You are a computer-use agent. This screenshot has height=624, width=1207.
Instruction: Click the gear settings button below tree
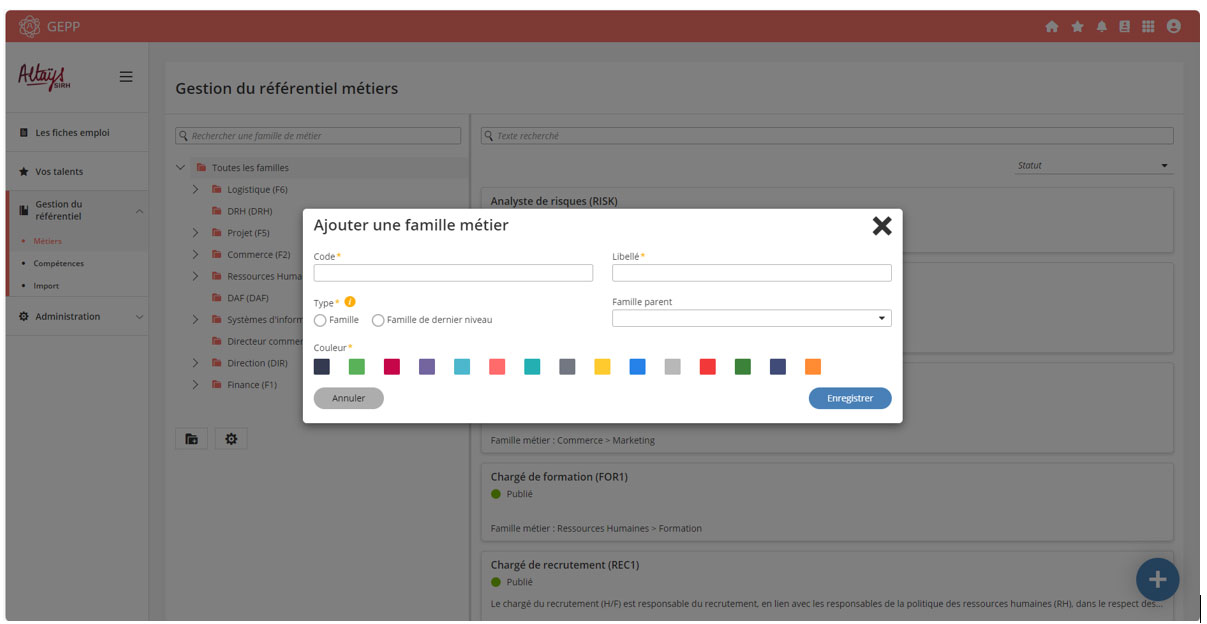tap(231, 439)
